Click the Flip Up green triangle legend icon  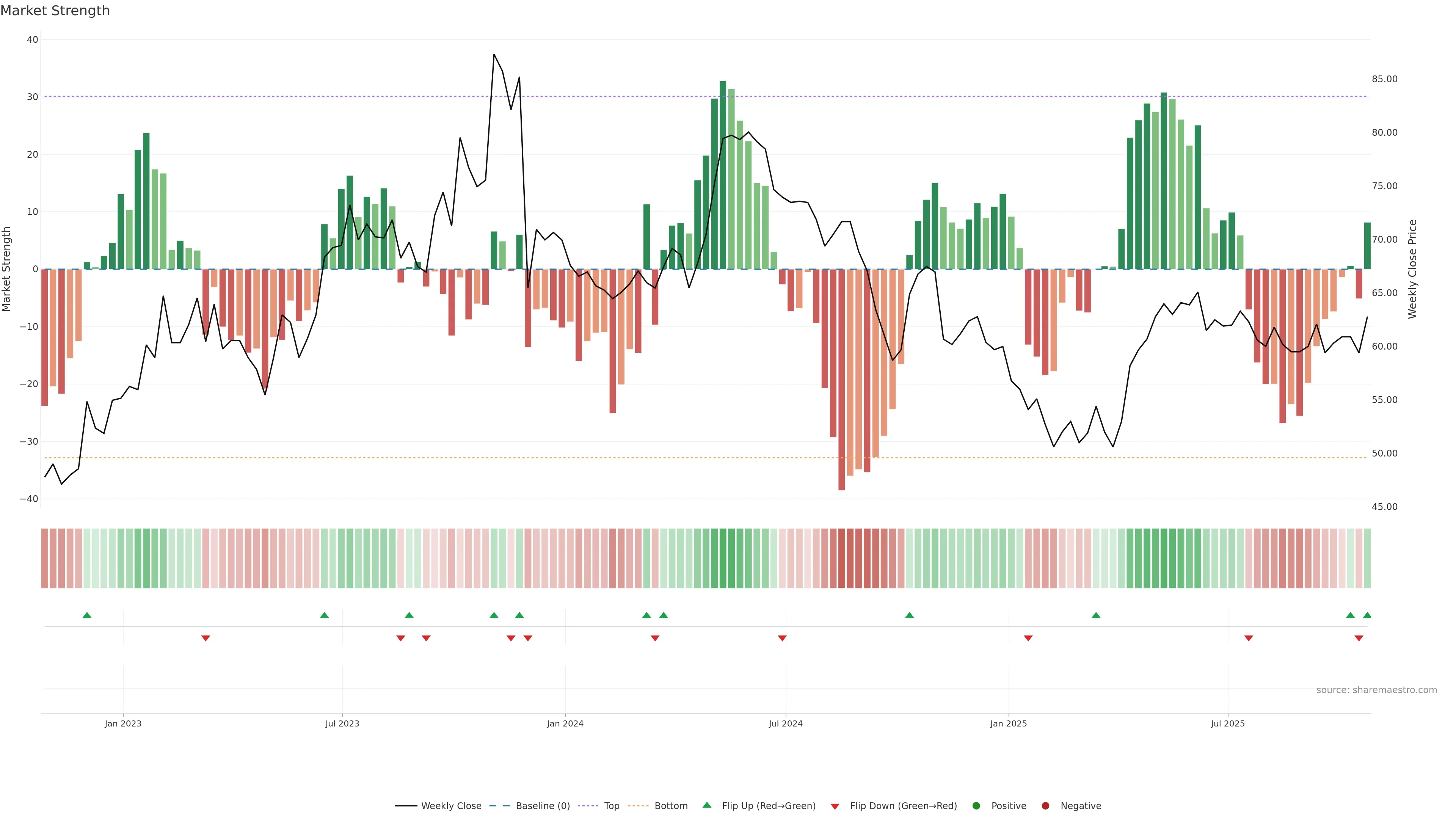706,805
